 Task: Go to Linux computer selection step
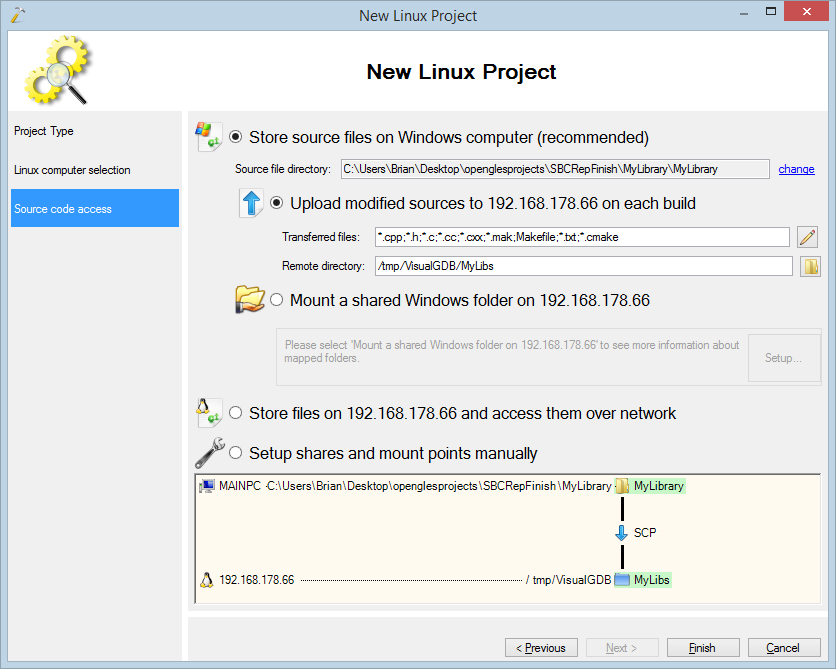95,170
